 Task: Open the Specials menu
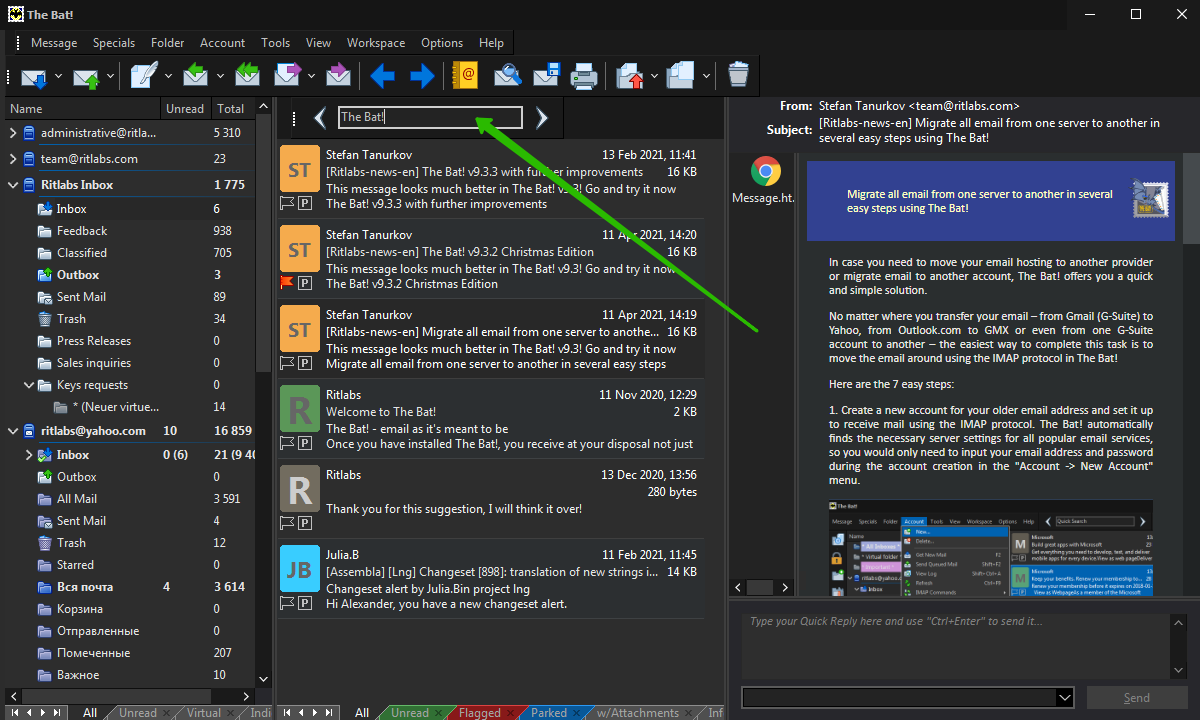tap(114, 43)
